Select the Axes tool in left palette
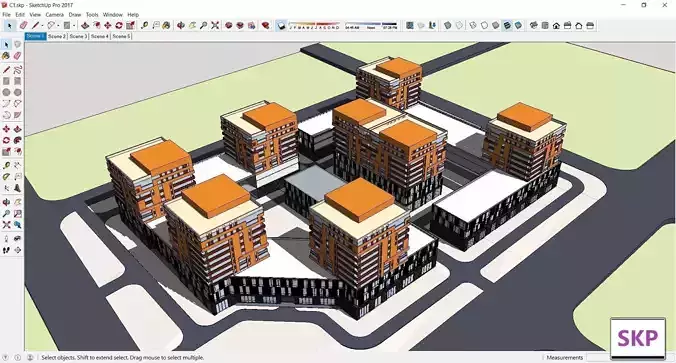Image resolution: width=676 pixels, height=363 pixels. (x=6, y=188)
